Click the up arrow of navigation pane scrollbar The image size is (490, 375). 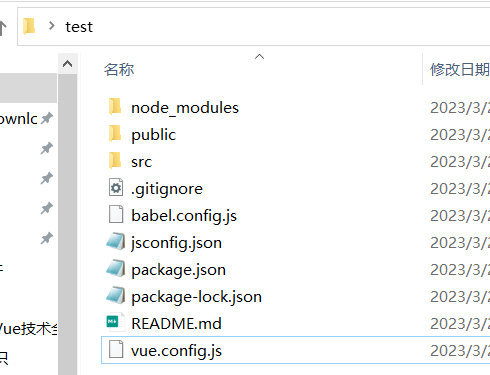point(68,63)
